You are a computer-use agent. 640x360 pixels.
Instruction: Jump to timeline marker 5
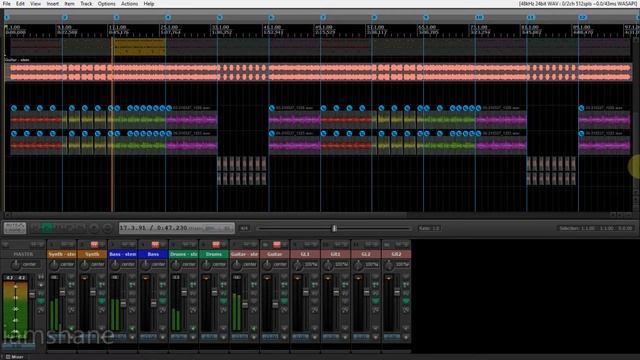pyautogui.click(x=220, y=18)
